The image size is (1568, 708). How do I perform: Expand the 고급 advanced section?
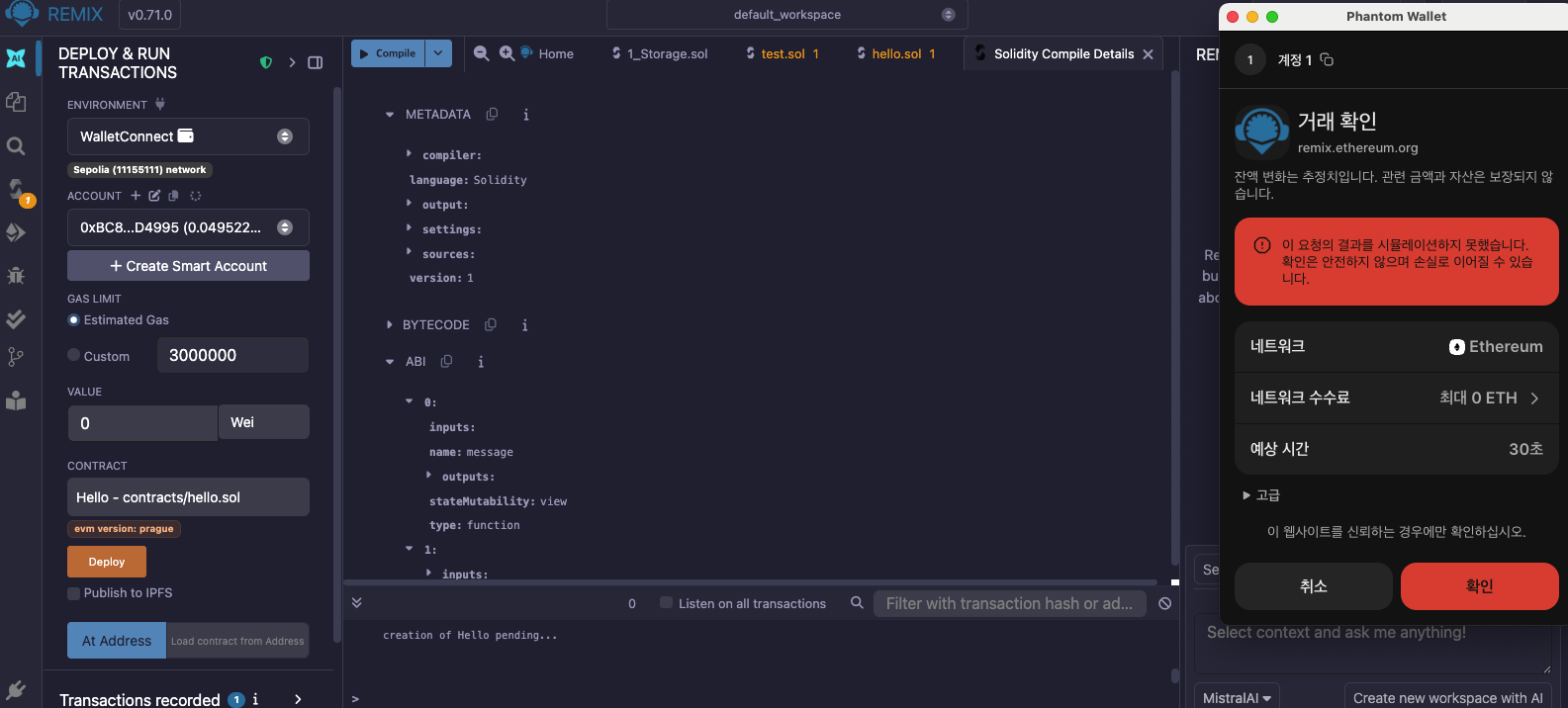tap(1246, 495)
